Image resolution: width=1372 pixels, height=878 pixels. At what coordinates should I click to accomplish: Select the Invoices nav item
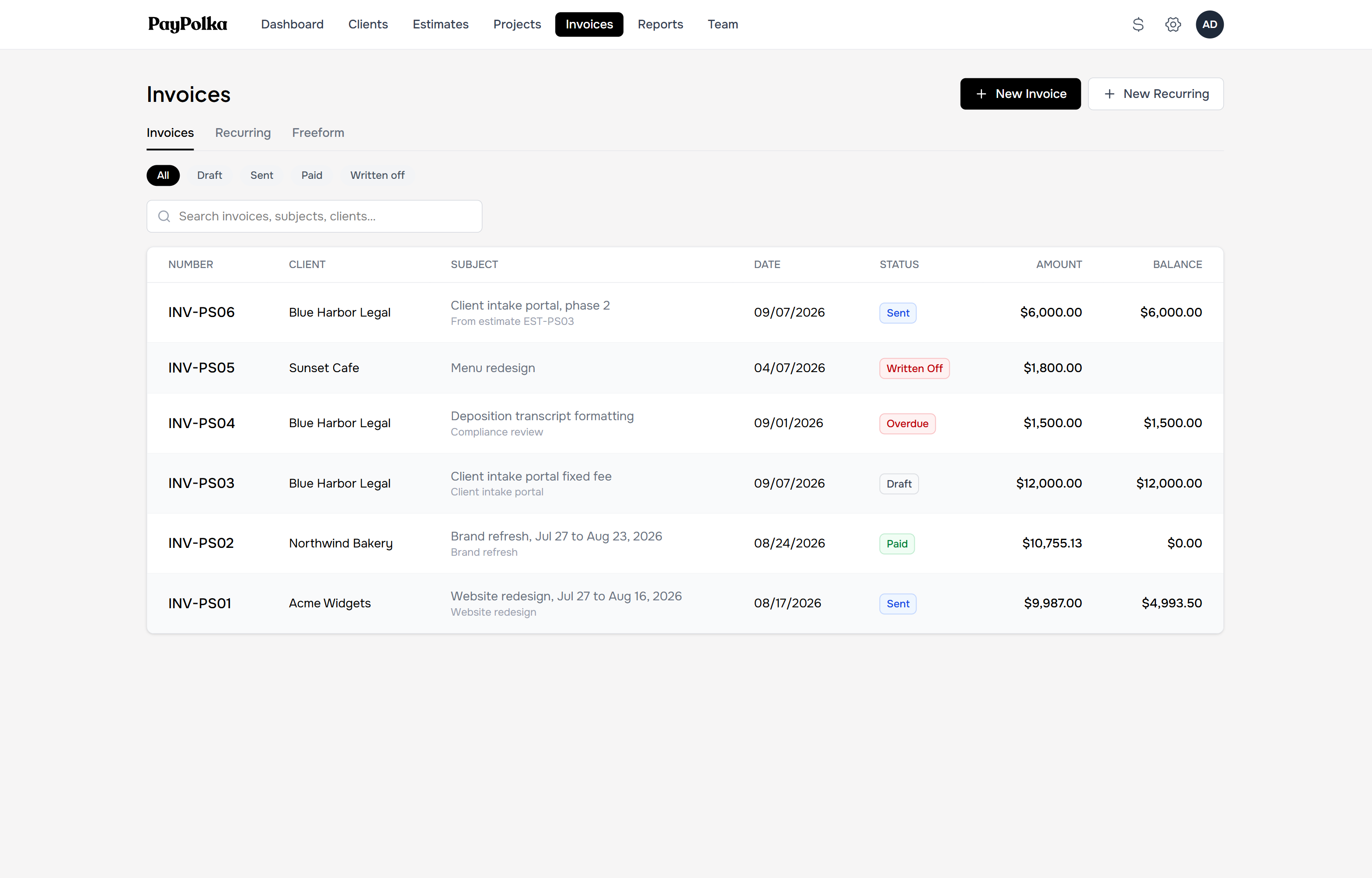coord(589,24)
